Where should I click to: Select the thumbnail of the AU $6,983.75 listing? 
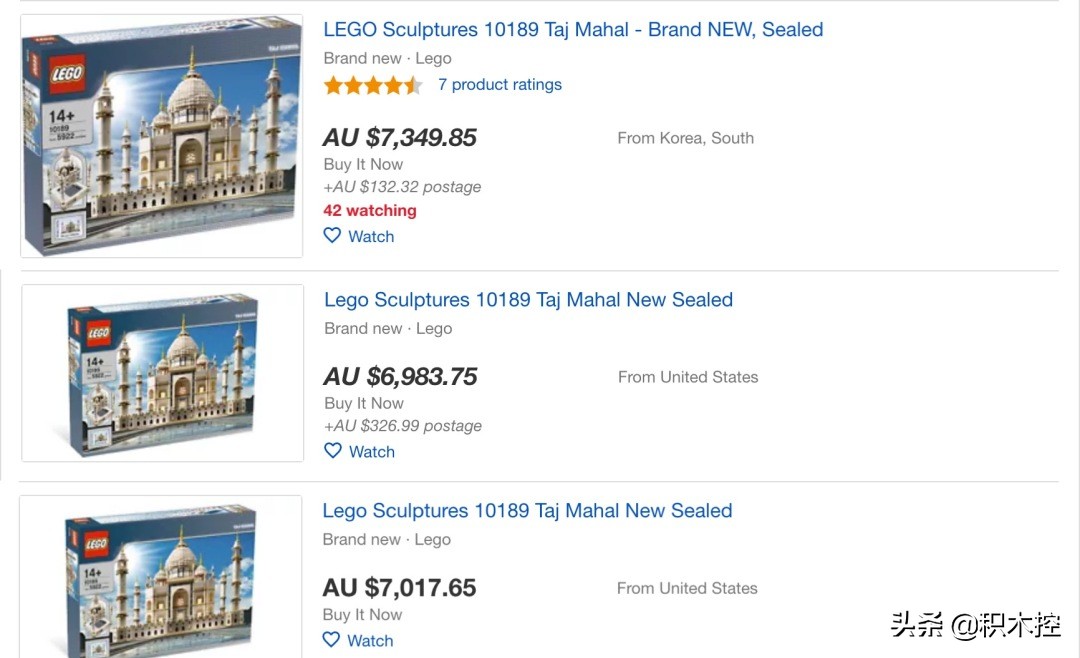(162, 373)
